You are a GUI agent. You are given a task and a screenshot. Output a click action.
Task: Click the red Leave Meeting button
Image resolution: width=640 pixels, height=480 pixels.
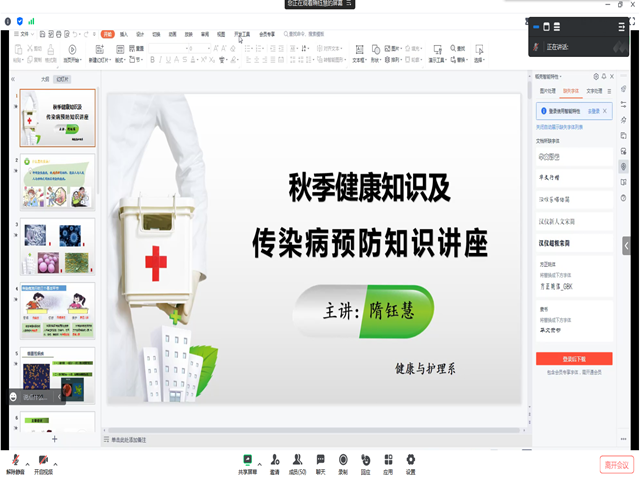616,464
